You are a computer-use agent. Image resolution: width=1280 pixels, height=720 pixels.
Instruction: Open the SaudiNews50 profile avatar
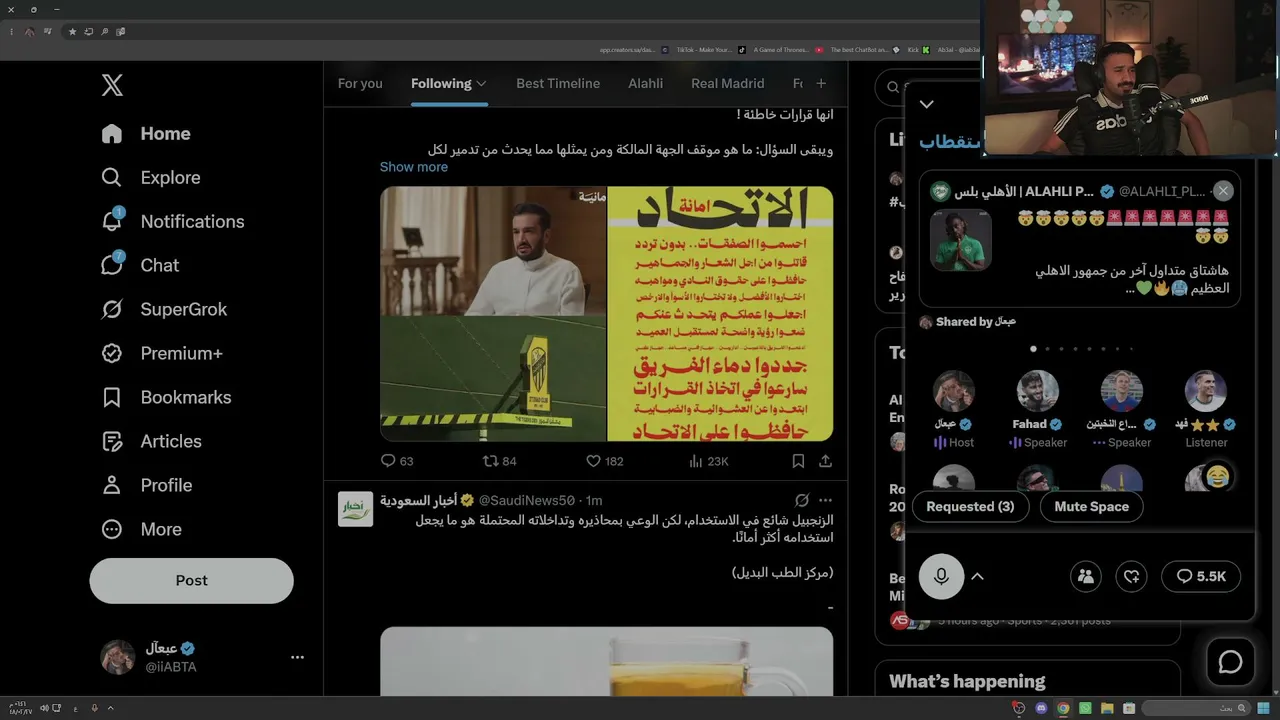point(355,509)
